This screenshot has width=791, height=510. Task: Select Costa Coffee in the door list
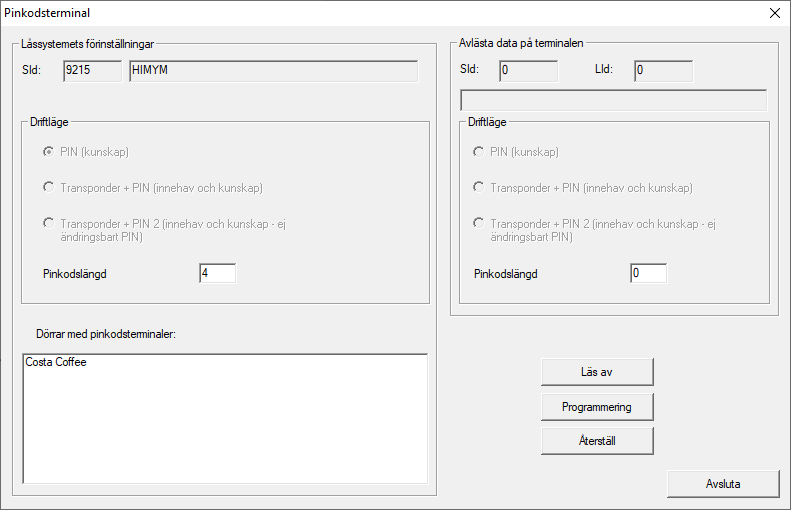(56, 362)
